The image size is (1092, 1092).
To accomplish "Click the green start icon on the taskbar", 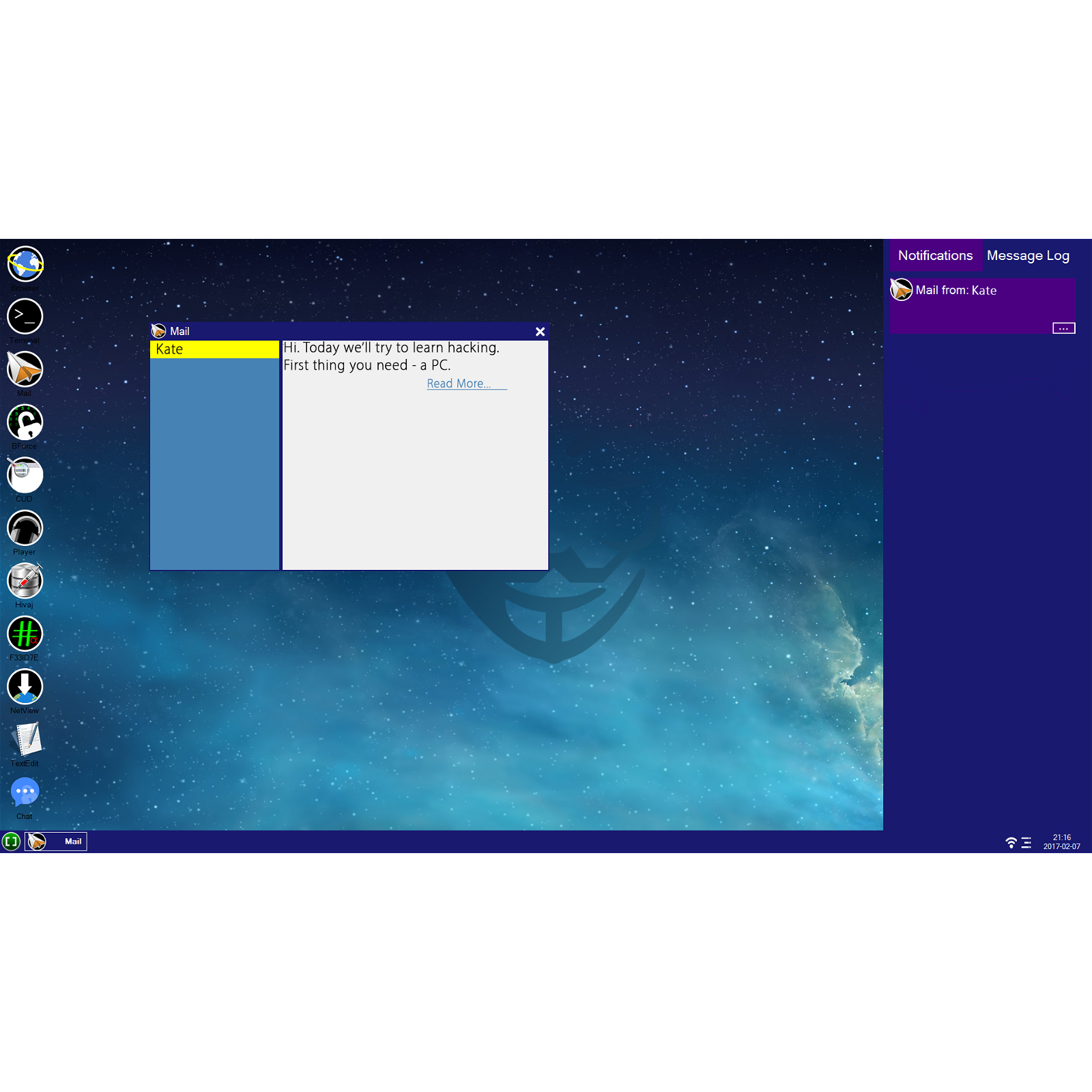I will (x=10, y=842).
